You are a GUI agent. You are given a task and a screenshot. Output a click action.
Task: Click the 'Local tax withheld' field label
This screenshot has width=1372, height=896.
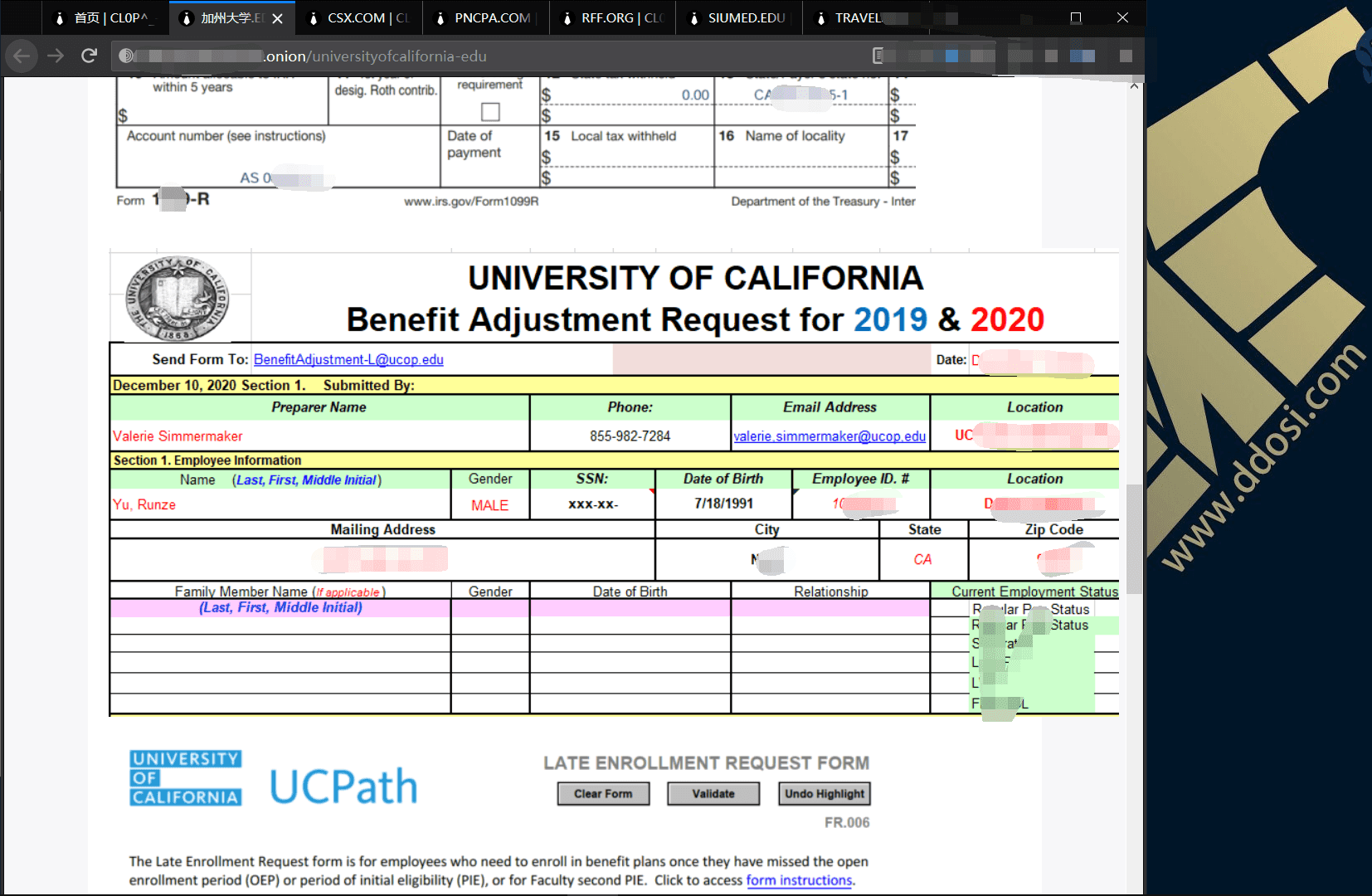pyautogui.click(x=624, y=136)
